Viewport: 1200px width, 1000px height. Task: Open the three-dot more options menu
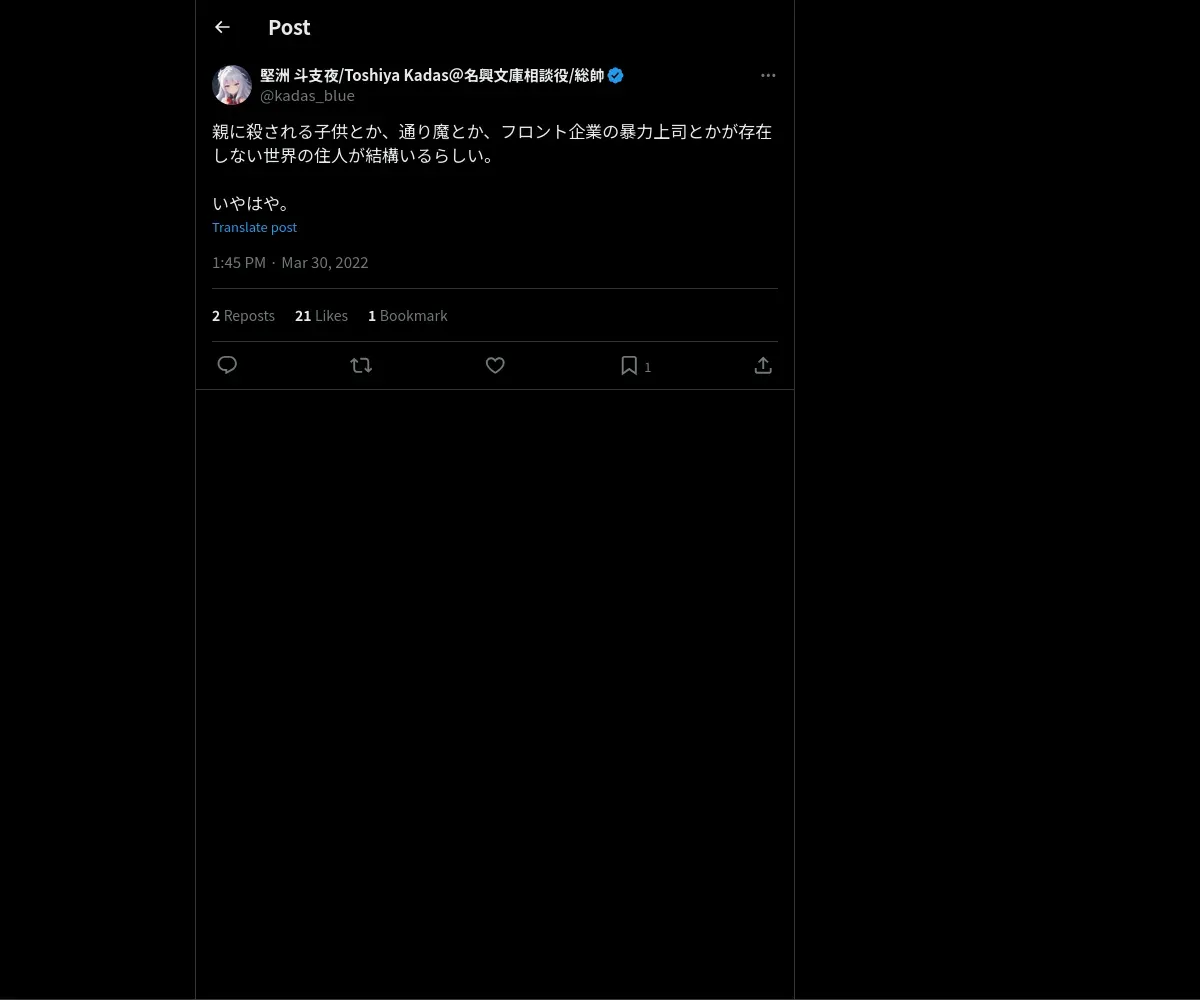[768, 75]
